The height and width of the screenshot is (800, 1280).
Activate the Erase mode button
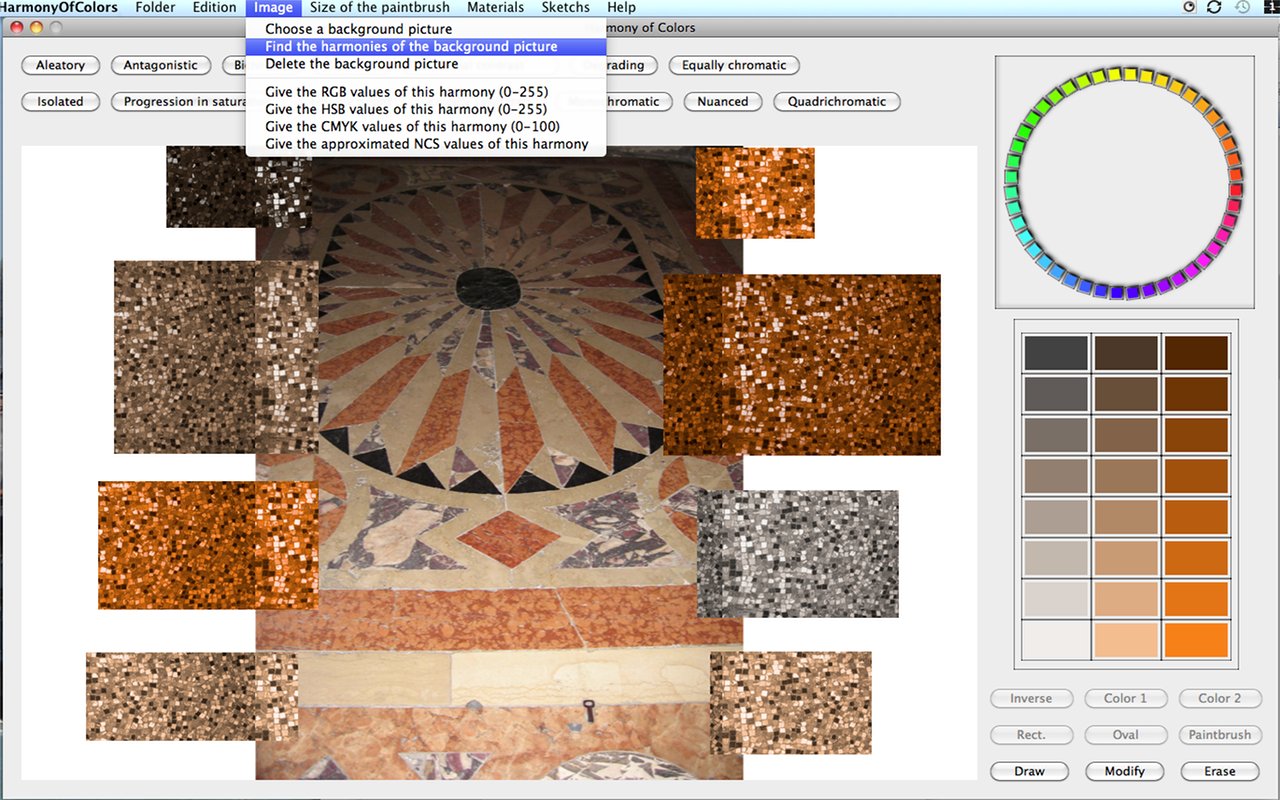tap(1219, 771)
